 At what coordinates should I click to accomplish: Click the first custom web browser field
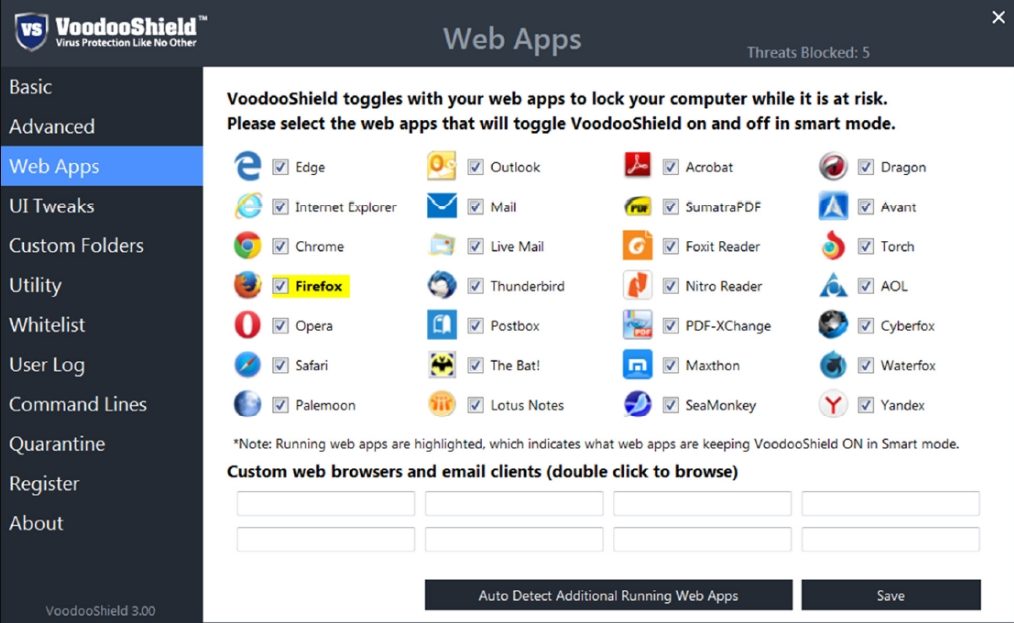(x=326, y=503)
